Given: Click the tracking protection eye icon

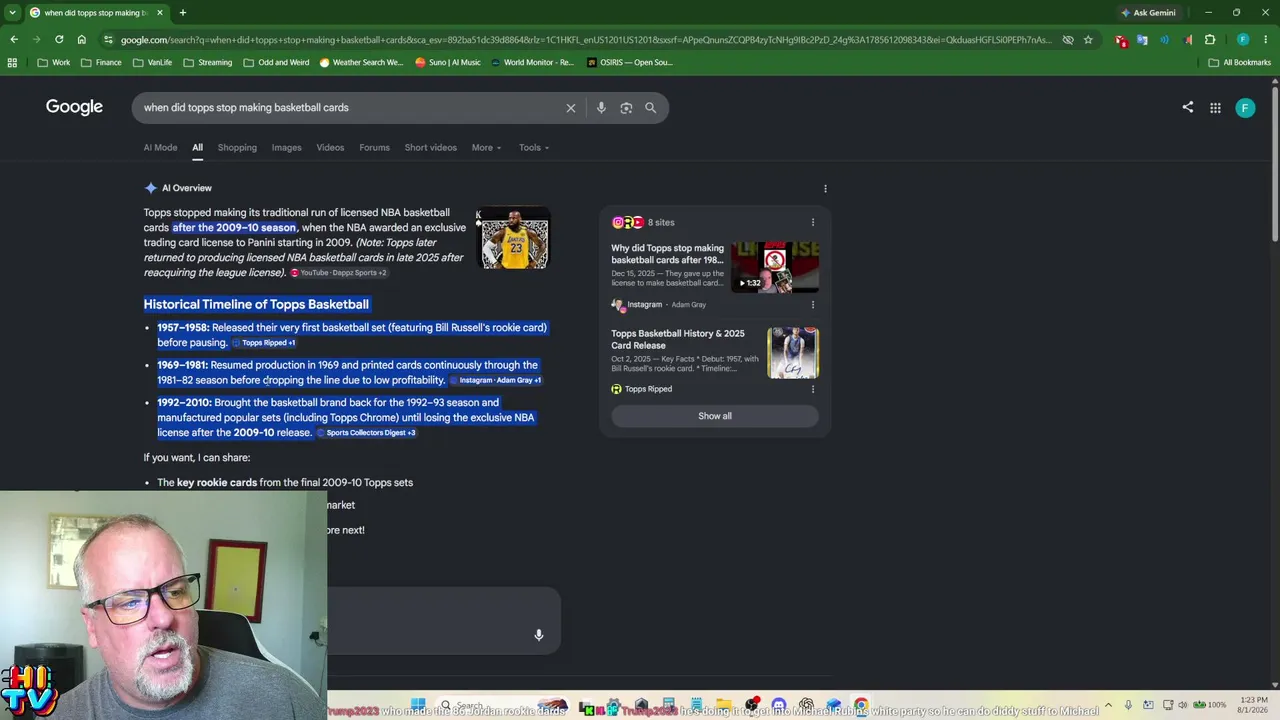Looking at the screenshot, I should [x=1068, y=40].
